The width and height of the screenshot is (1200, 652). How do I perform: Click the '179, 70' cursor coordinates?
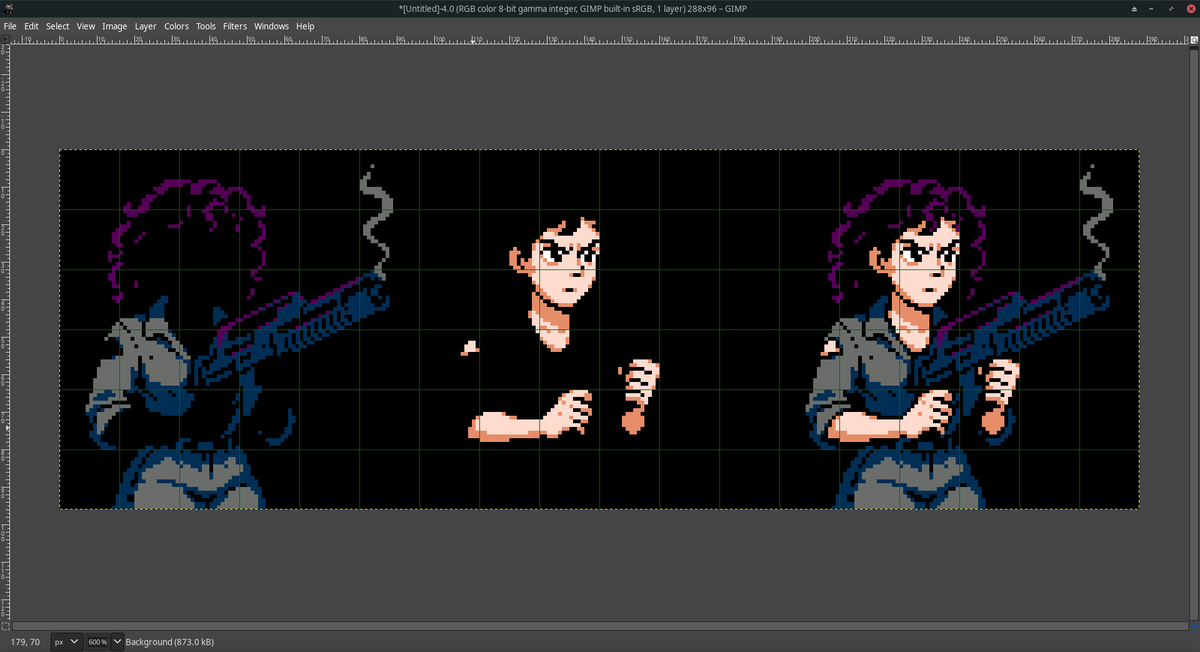25,641
